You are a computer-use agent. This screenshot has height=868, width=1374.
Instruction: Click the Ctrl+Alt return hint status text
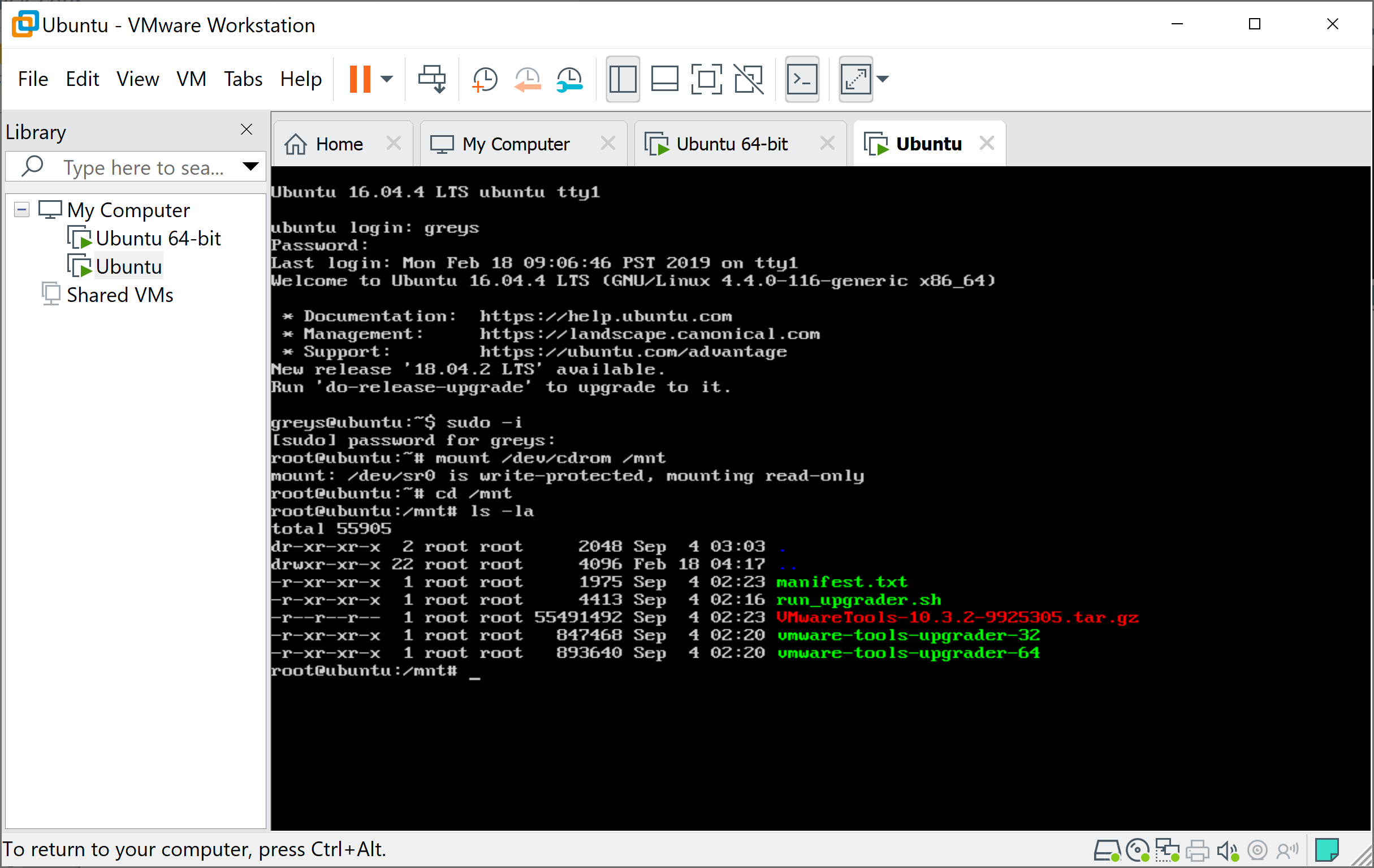point(195,849)
